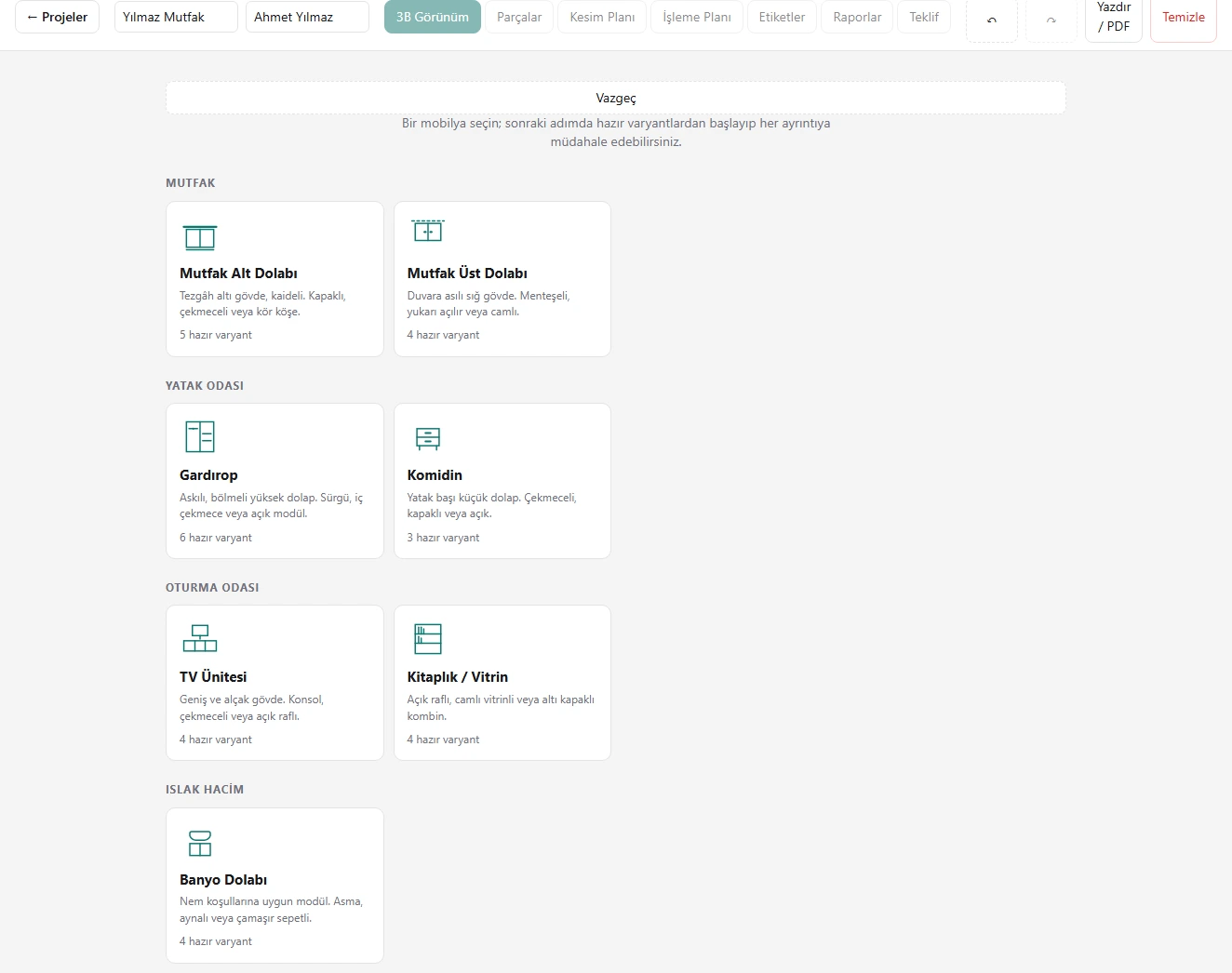Screen dimensions: 1232x973
Task: Edit the Yılmaz Mutfak project name field
Action: 176,17
